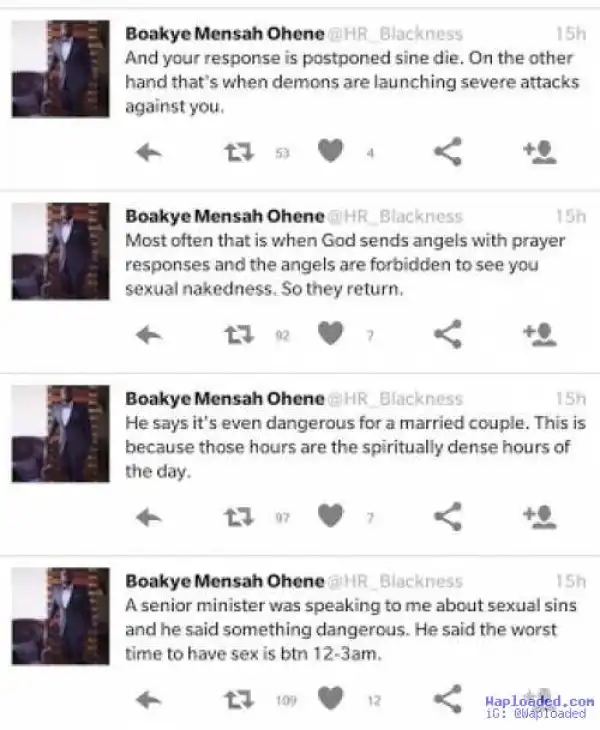Reply to the 'God sends angels' tweet
Image resolution: width=600 pixels, height=730 pixels.
[x=148, y=335]
